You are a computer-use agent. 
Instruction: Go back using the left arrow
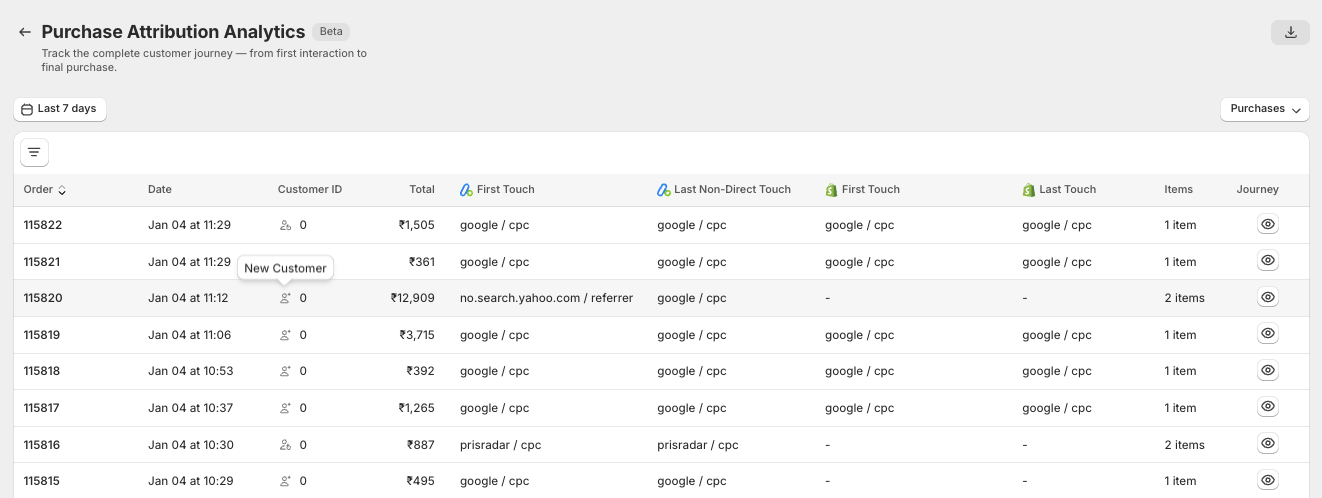pos(25,32)
